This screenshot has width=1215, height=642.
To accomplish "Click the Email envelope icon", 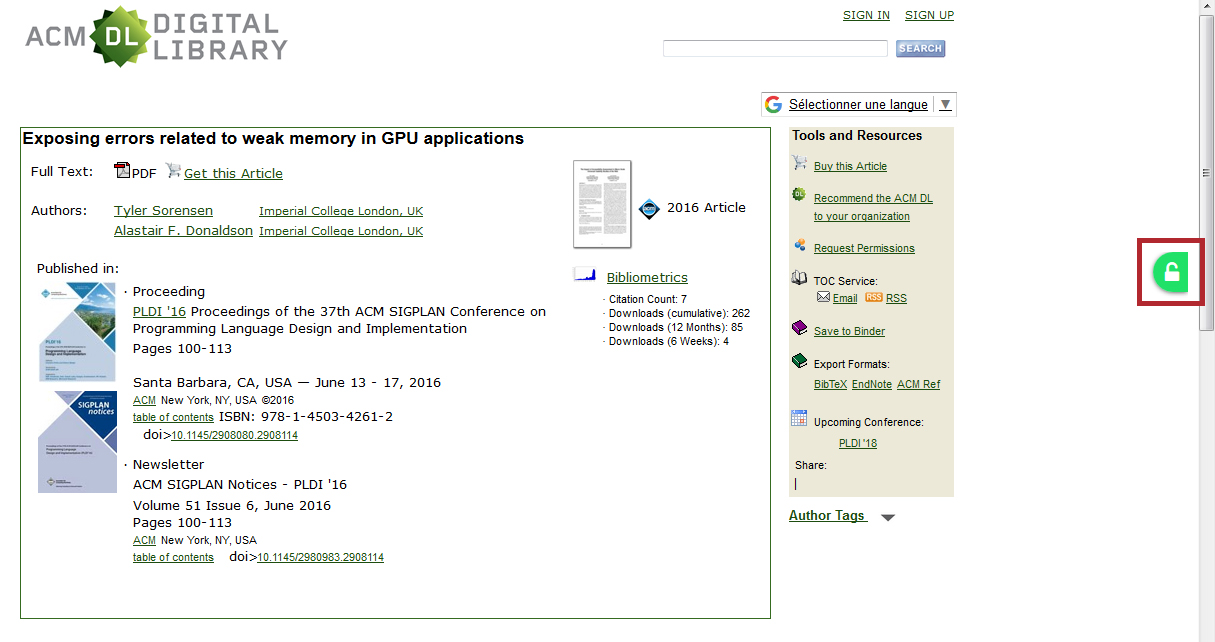I will (x=823, y=297).
